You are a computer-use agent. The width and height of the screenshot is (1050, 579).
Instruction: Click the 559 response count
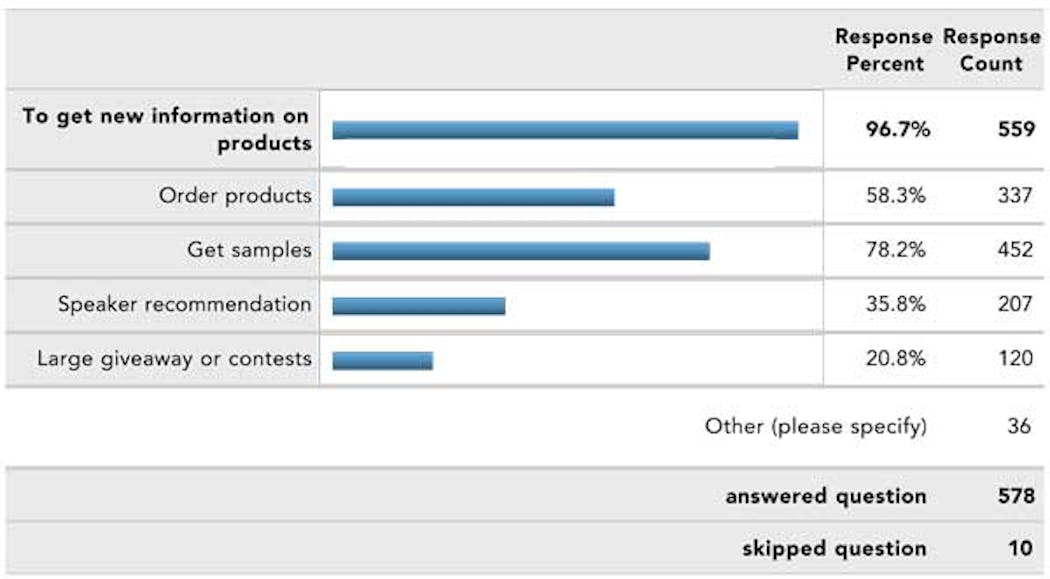(x=1016, y=129)
